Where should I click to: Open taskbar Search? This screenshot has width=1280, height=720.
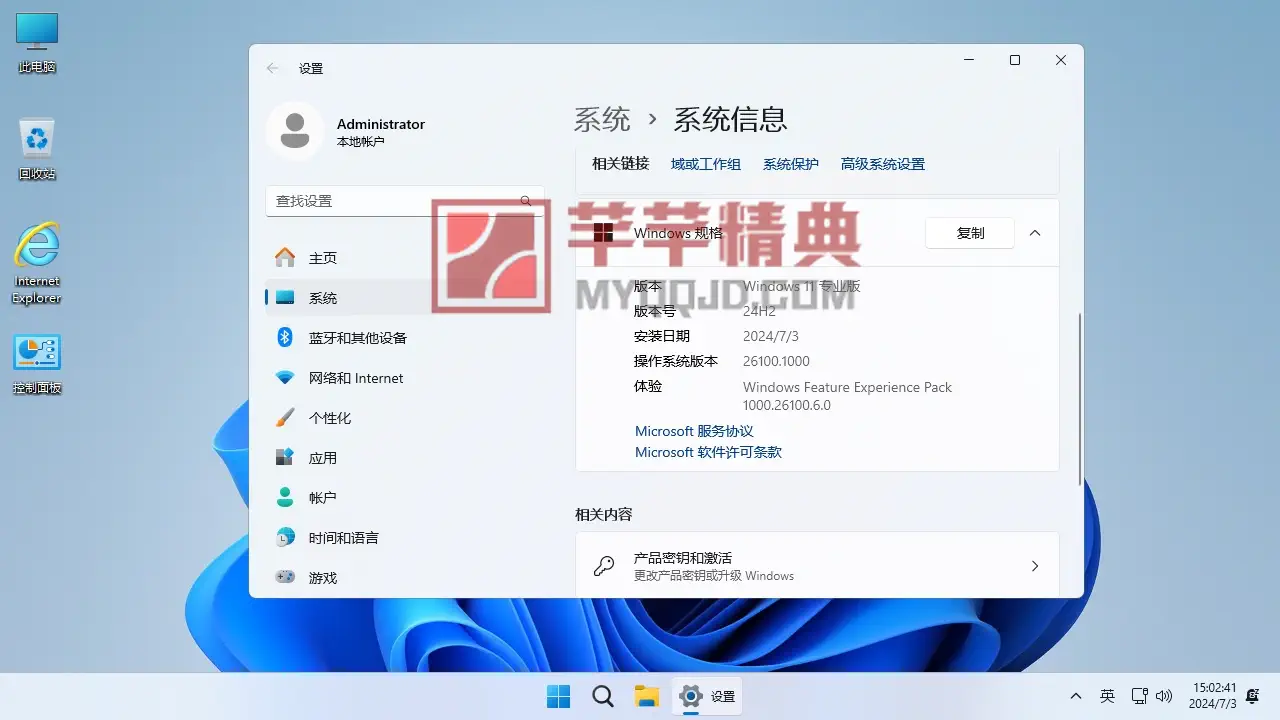pyautogui.click(x=603, y=696)
